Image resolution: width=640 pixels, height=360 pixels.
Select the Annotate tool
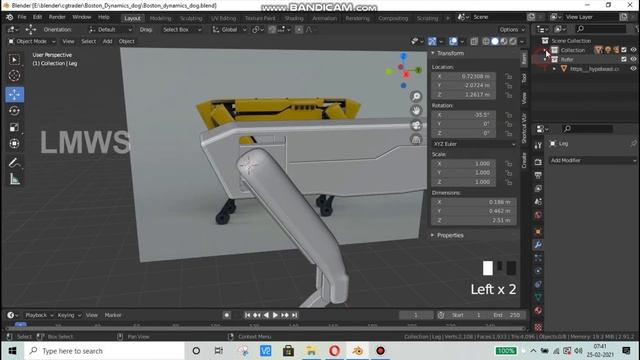pos(14,163)
